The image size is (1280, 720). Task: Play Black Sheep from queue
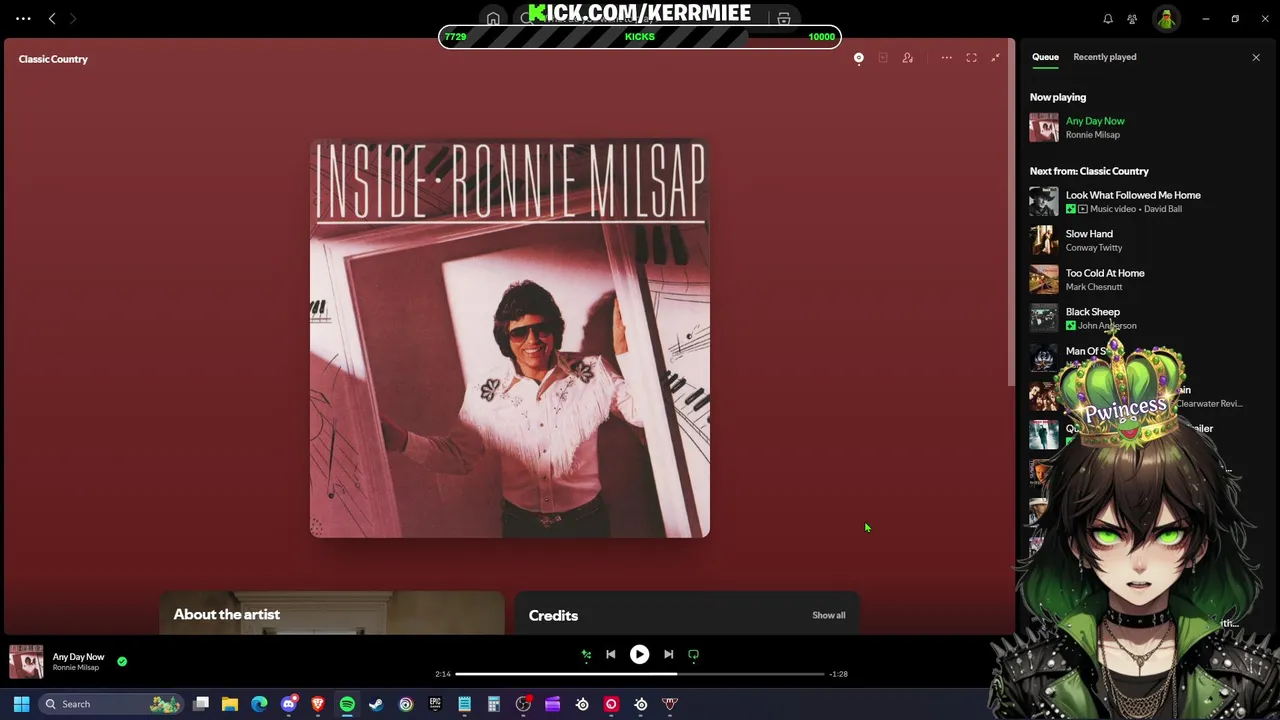click(x=1093, y=312)
